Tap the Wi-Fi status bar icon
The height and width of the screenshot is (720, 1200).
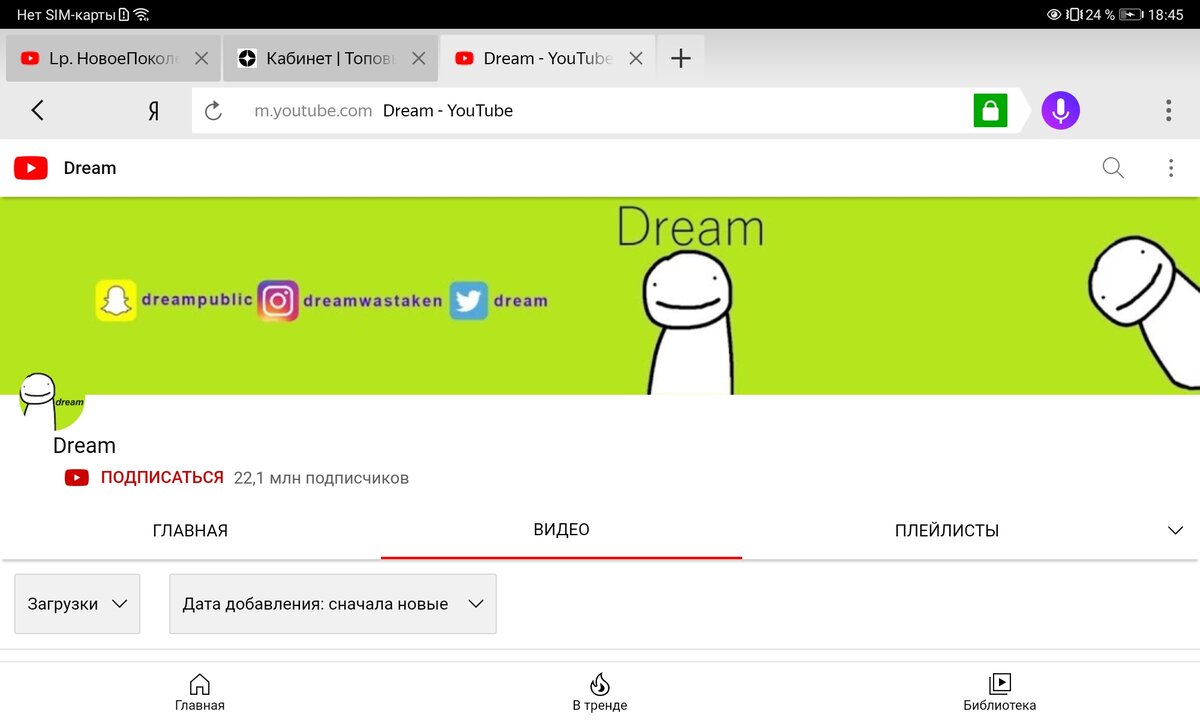141,15
